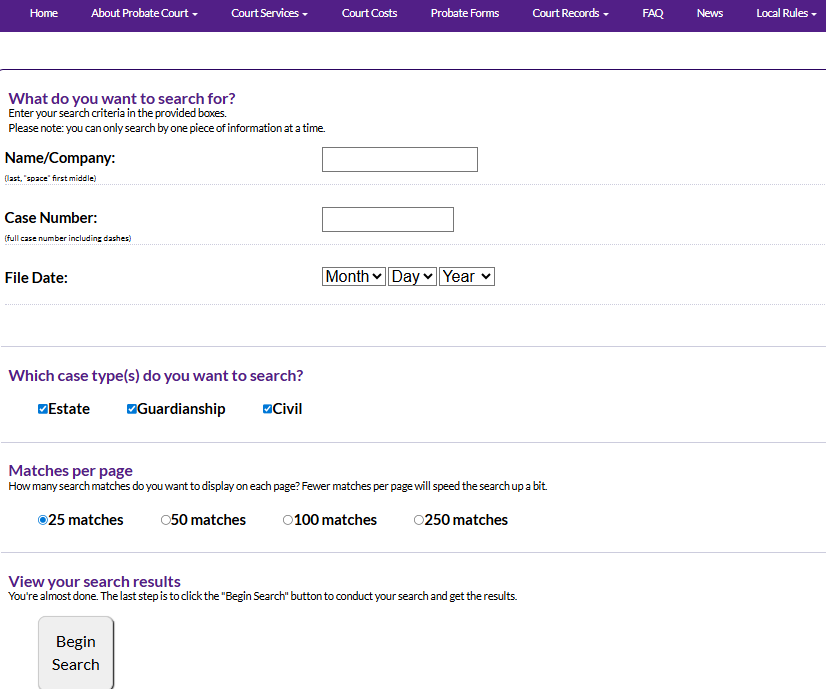The width and height of the screenshot is (826, 689).
Task: Click the Name/Company text field
Action: pos(399,160)
